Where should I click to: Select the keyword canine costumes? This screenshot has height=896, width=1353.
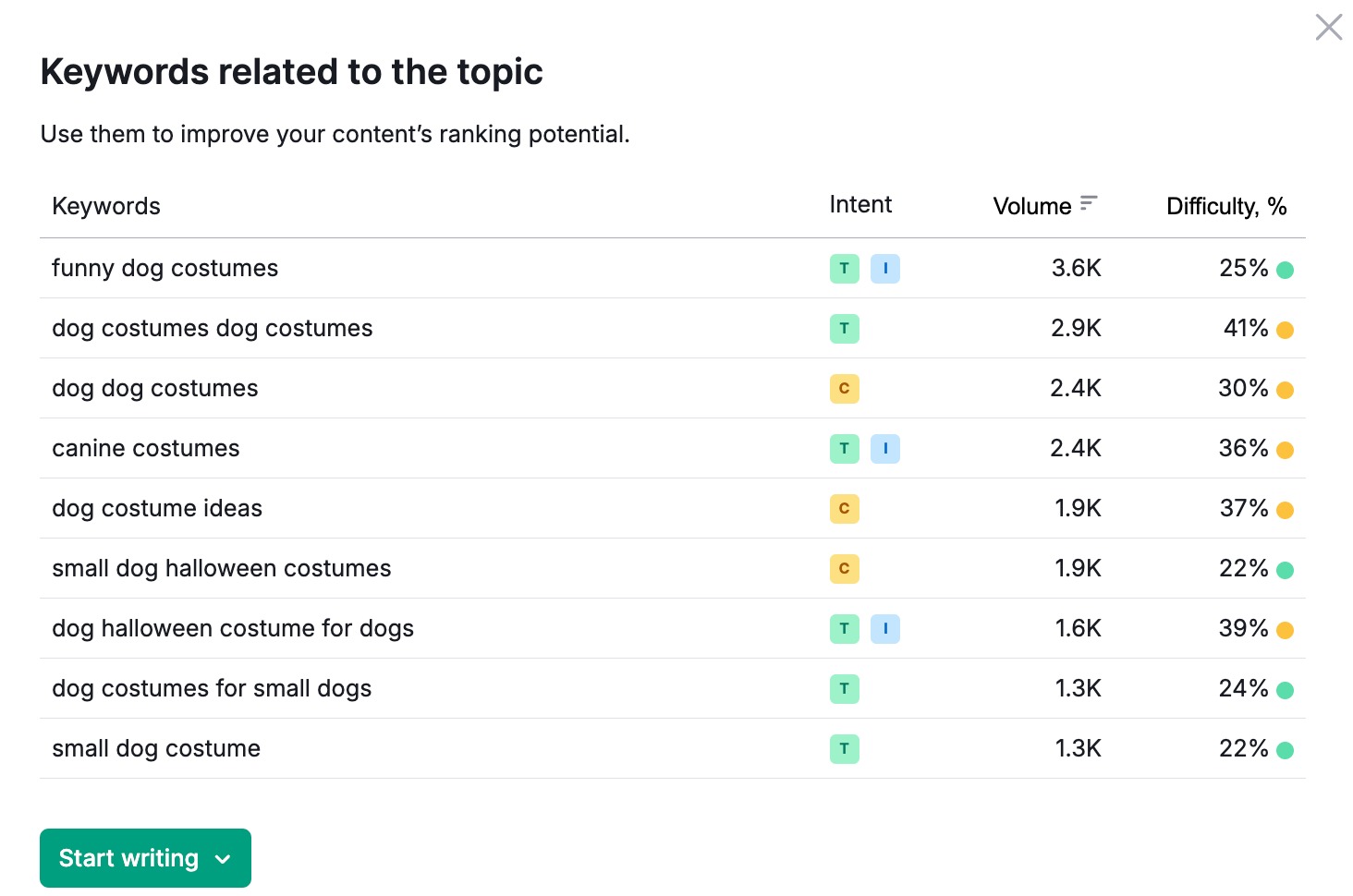[145, 448]
